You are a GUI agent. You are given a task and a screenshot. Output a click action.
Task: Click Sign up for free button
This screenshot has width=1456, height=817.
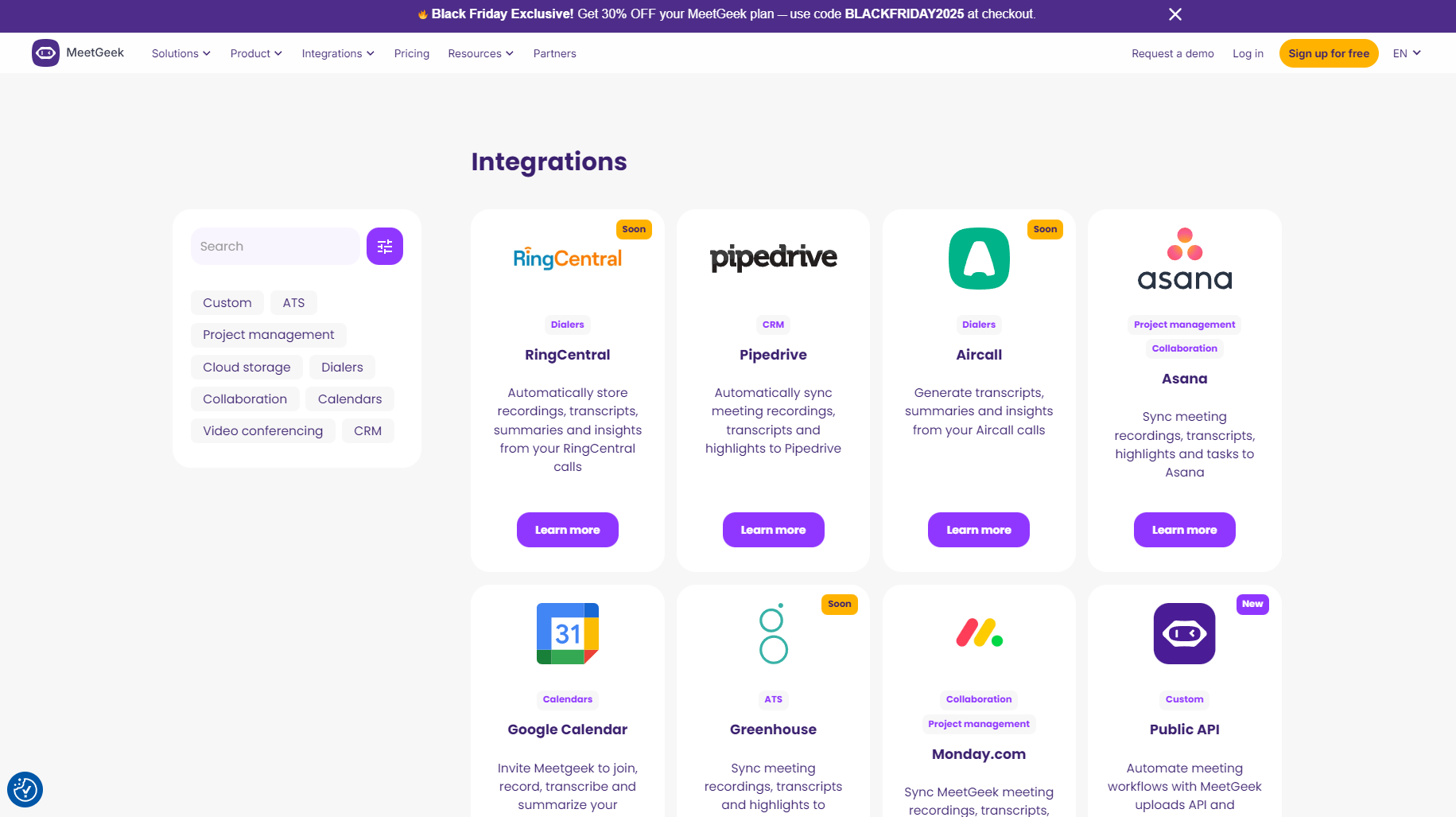point(1328,53)
